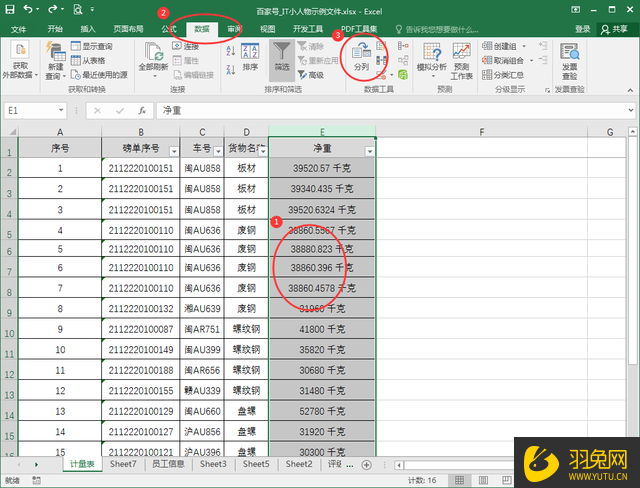Expand the formula bar

click(631, 110)
